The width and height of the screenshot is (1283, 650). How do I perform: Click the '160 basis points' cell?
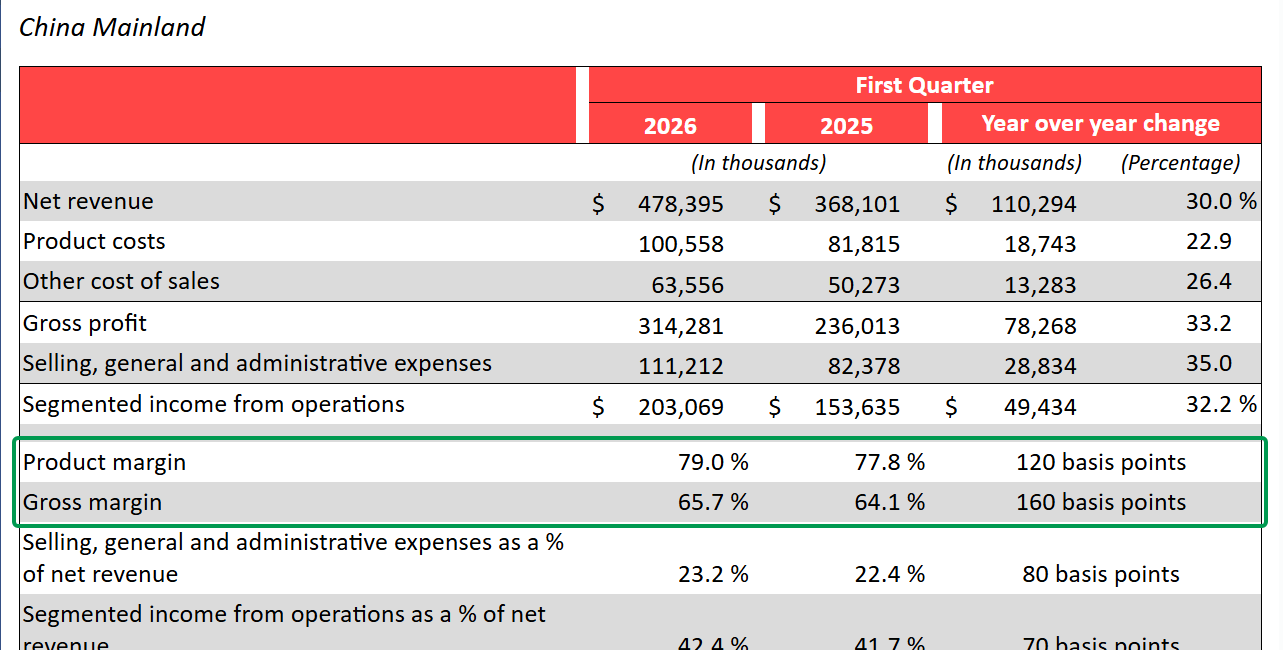tap(1101, 502)
